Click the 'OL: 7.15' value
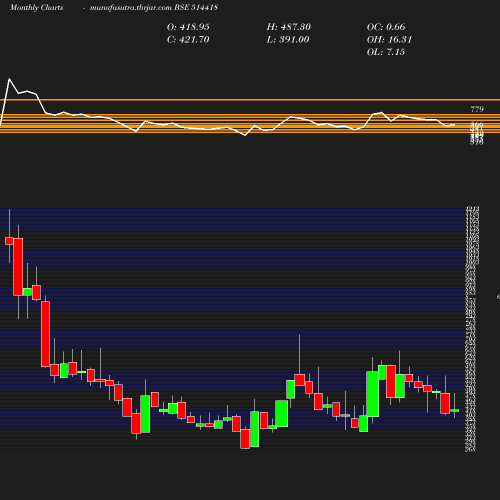Image resolution: width=500 pixels, height=500 pixels. point(386,52)
